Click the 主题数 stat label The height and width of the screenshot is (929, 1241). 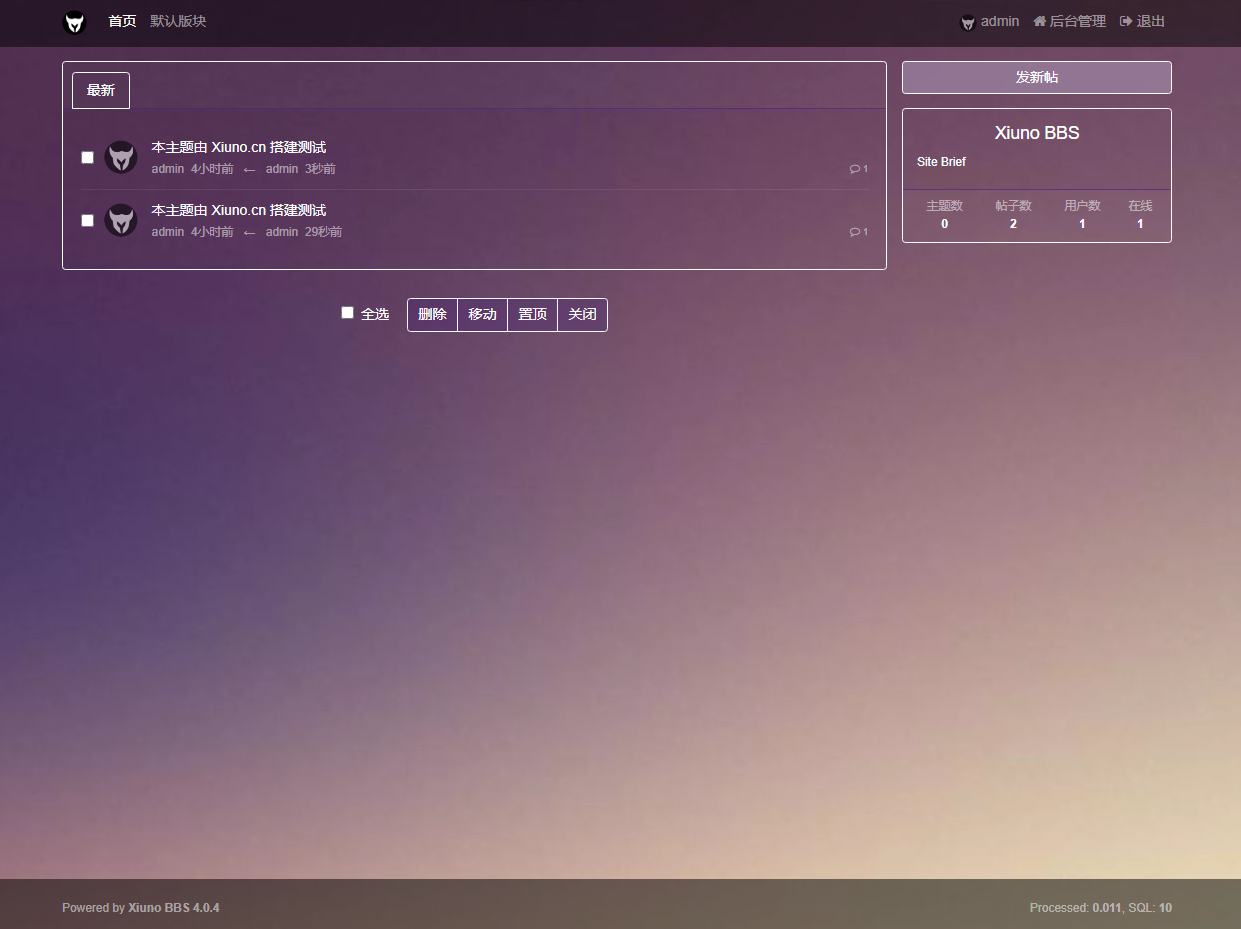tap(944, 206)
